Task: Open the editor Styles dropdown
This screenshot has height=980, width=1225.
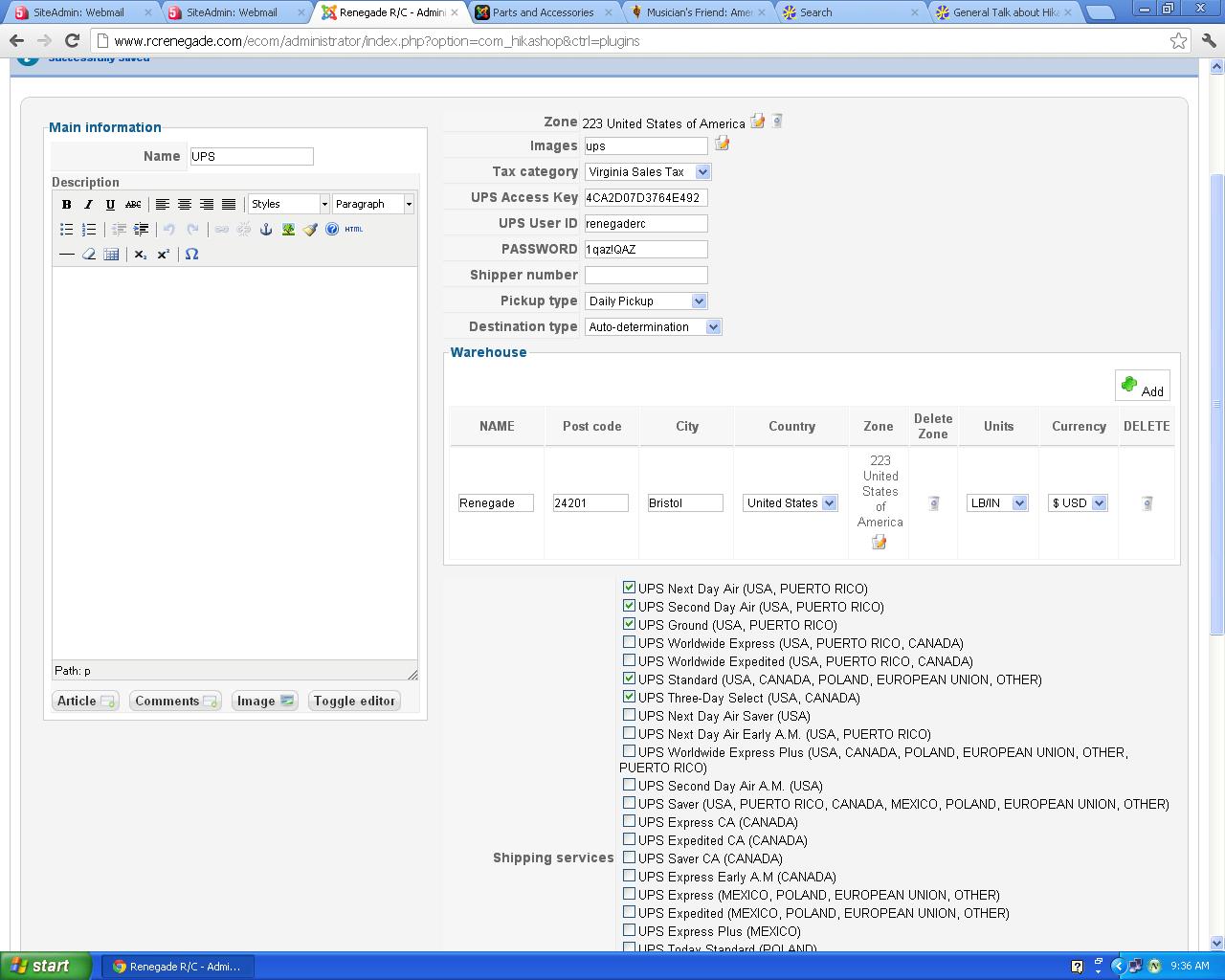Action: tap(288, 204)
